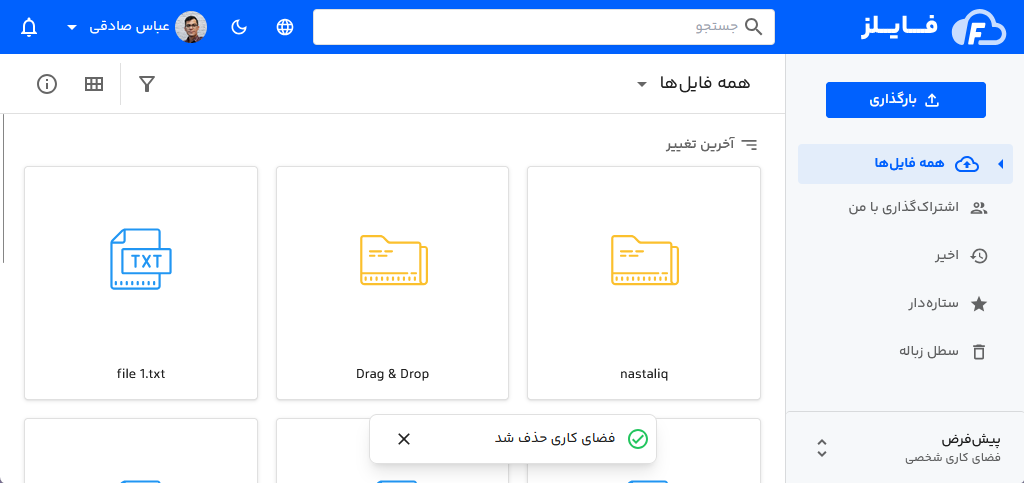1024x483 pixels.
Task: Click the sort lines icon
Action: click(749, 144)
